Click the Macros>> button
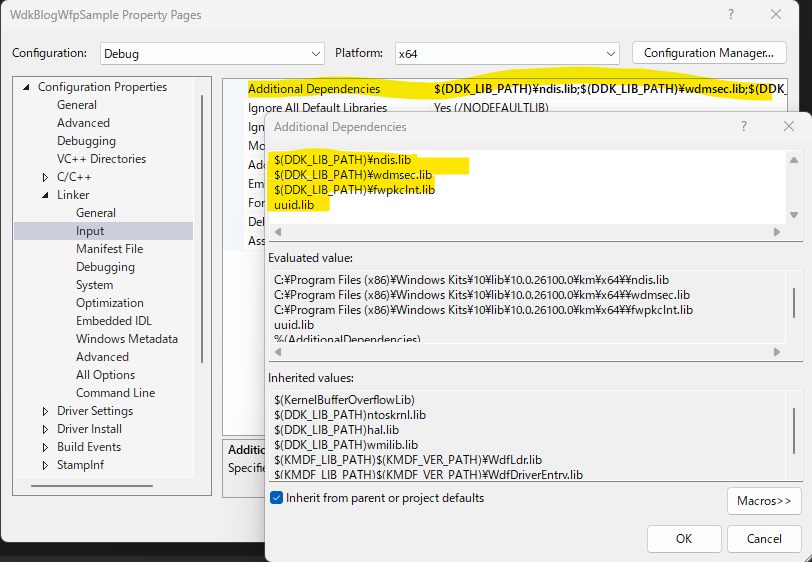Image resolution: width=812 pixels, height=562 pixels. 764,500
